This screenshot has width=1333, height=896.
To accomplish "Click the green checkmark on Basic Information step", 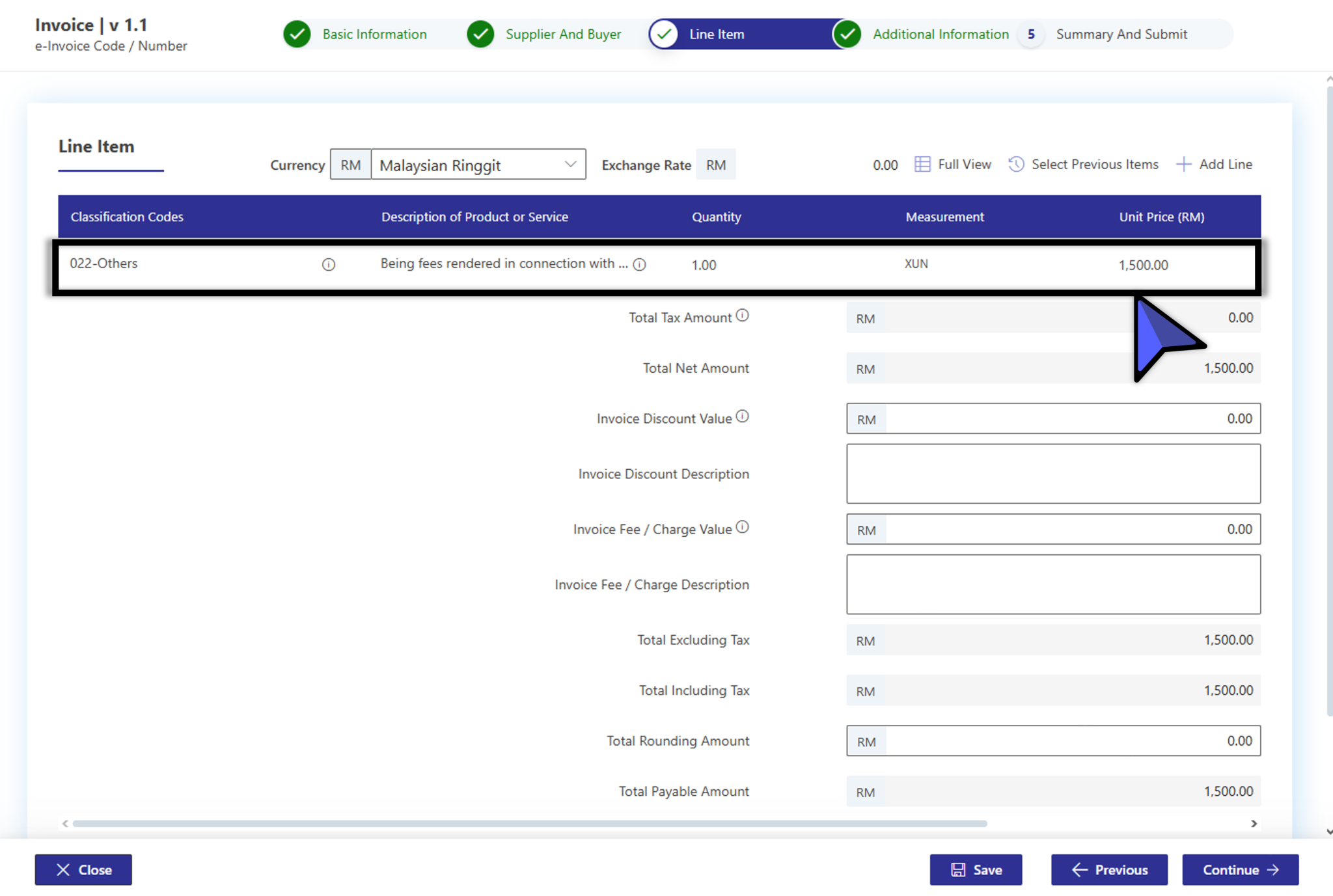I will pos(297,34).
